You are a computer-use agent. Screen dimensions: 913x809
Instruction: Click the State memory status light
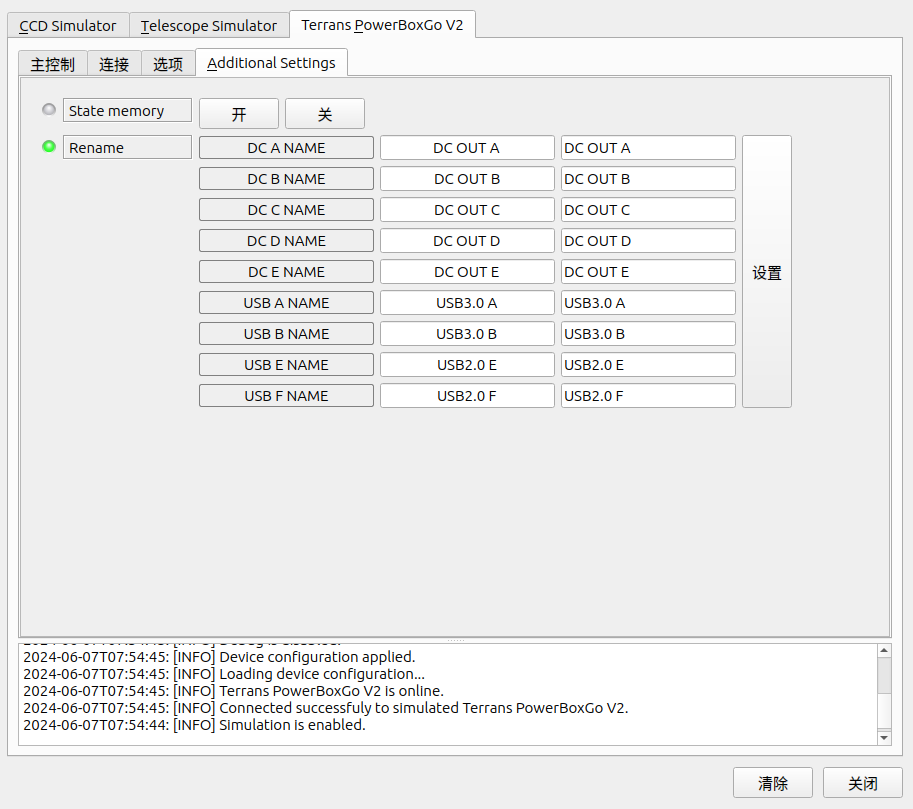point(49,110)
